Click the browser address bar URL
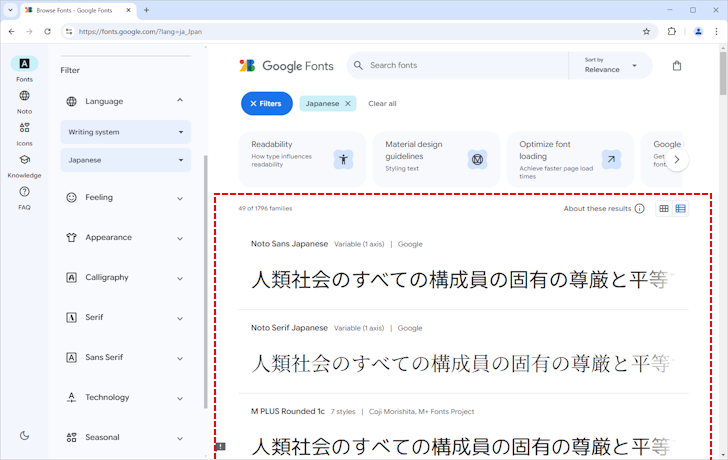728x460 pixels. pyautogui.click(x=140, y=32)
